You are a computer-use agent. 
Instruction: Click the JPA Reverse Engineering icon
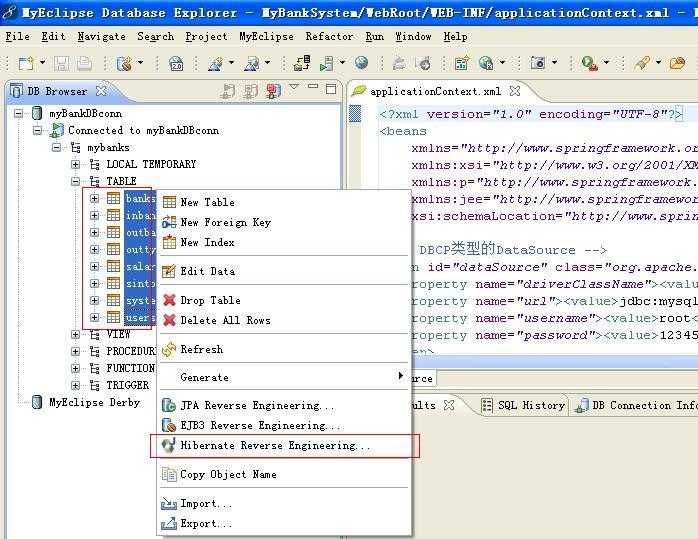169,405
